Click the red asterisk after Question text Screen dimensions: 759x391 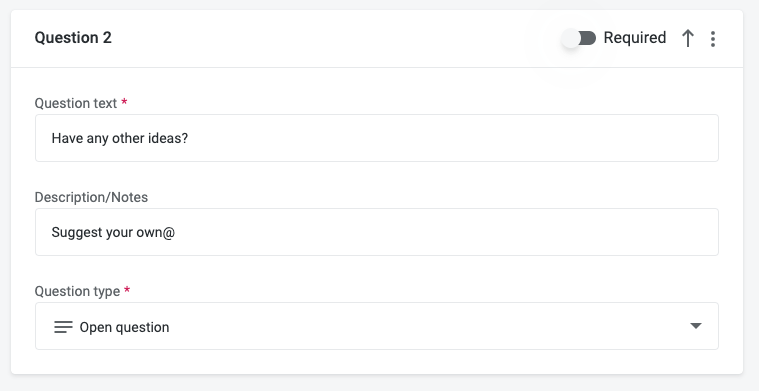pos(124,102)
